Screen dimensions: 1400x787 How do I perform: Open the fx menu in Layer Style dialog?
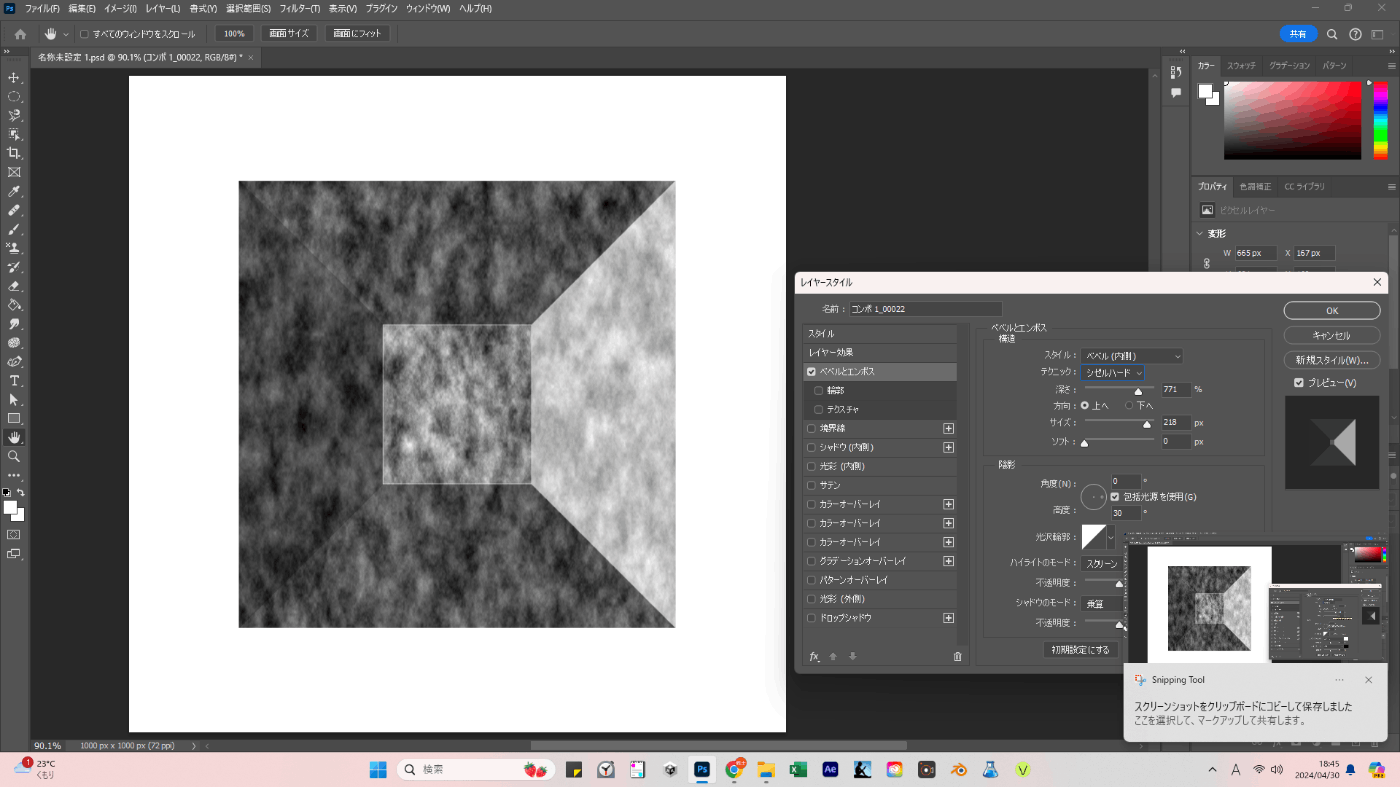(x=814, y=657)
